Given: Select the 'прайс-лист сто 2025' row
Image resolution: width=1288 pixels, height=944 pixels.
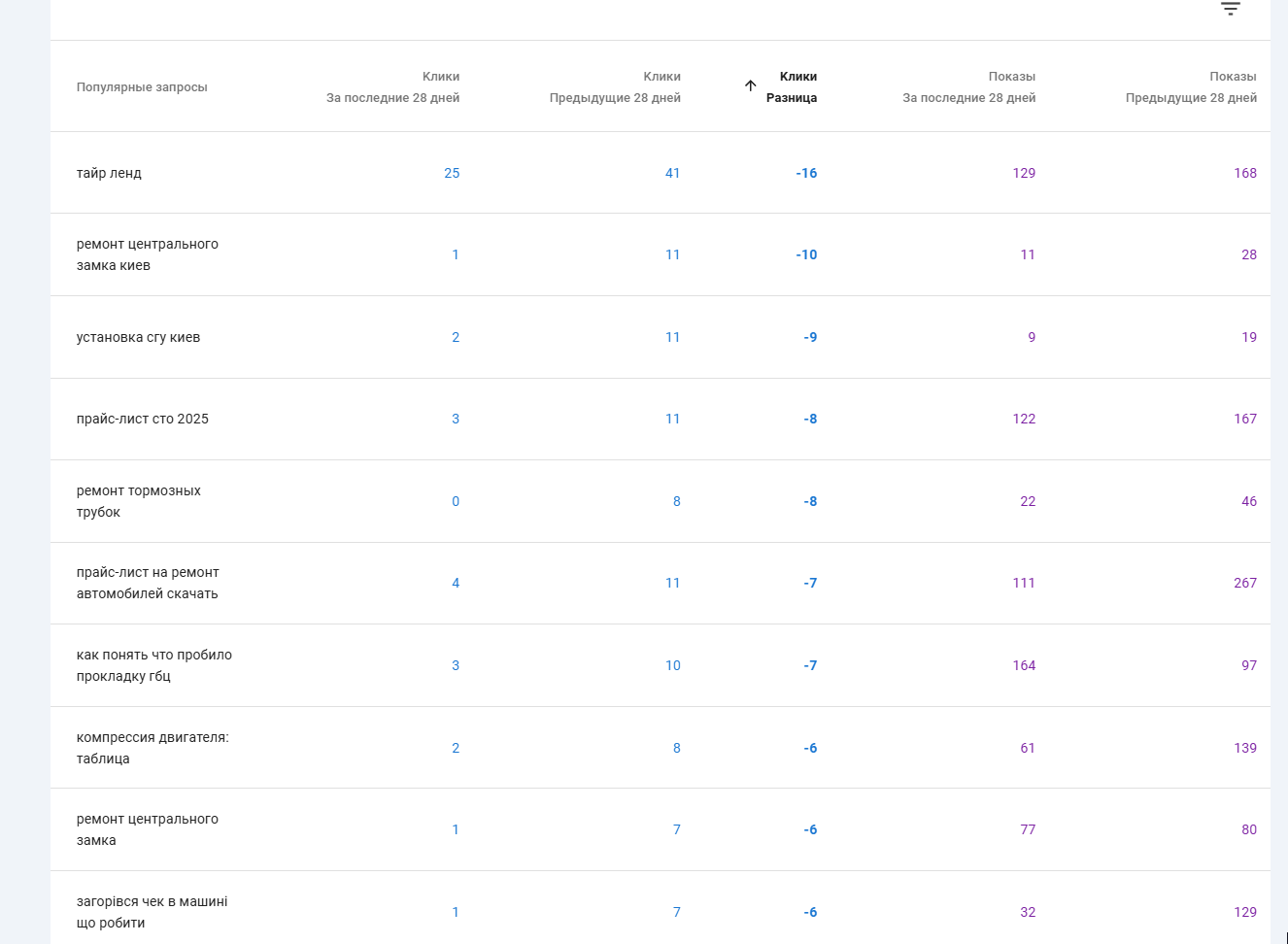Looking at the screenshot, I should tap(143, 419).
